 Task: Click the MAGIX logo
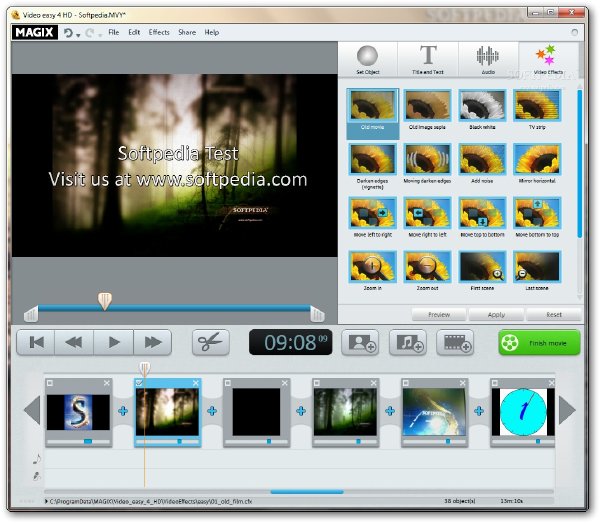coord(34,33)
